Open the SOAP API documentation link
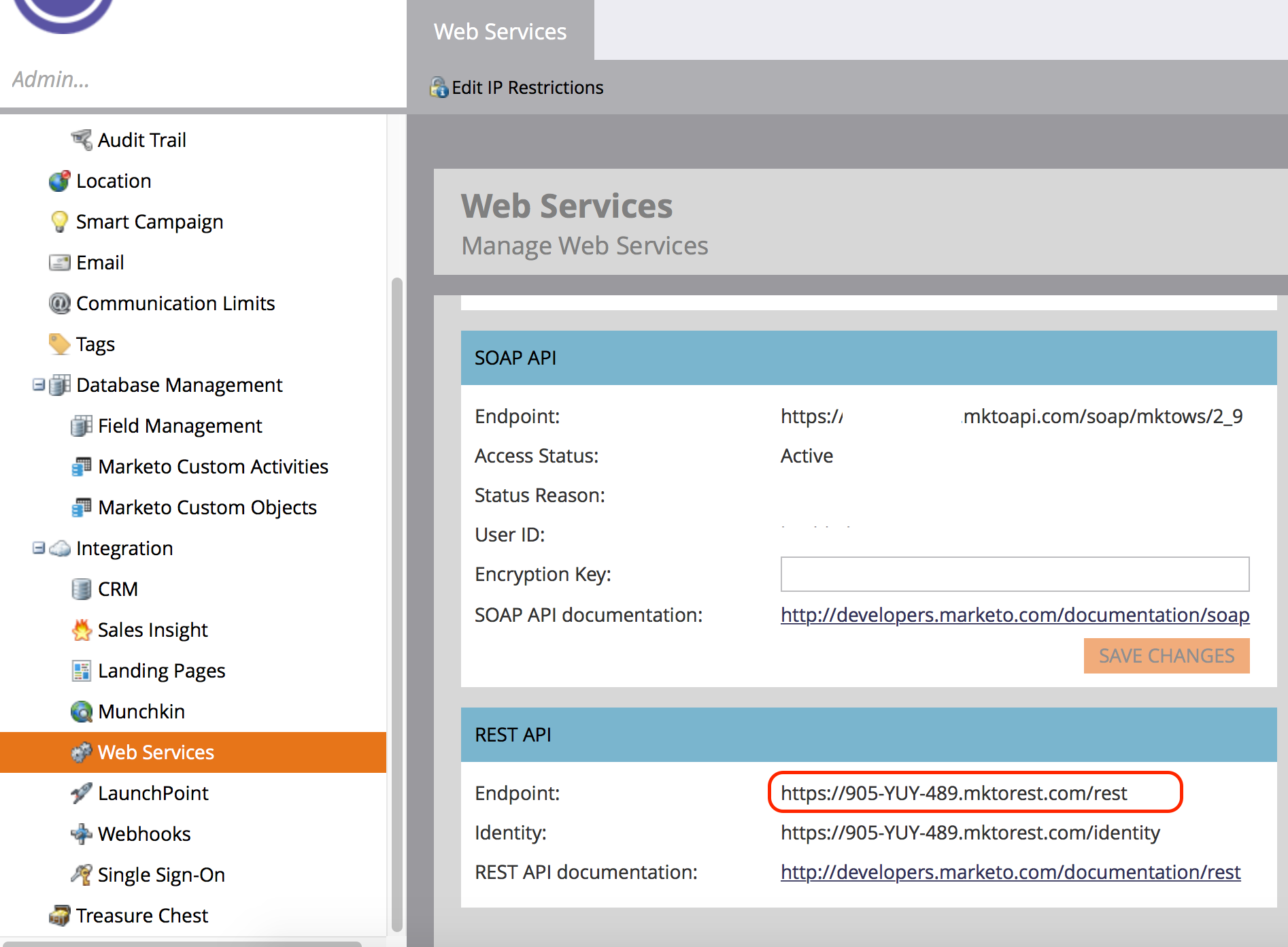This screenshot has width=1288, height=947. (1015, 615)
